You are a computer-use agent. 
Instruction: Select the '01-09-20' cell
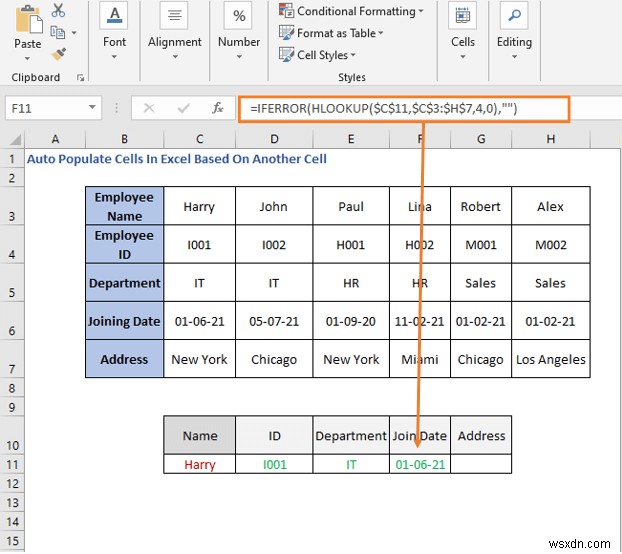point(351,321)
